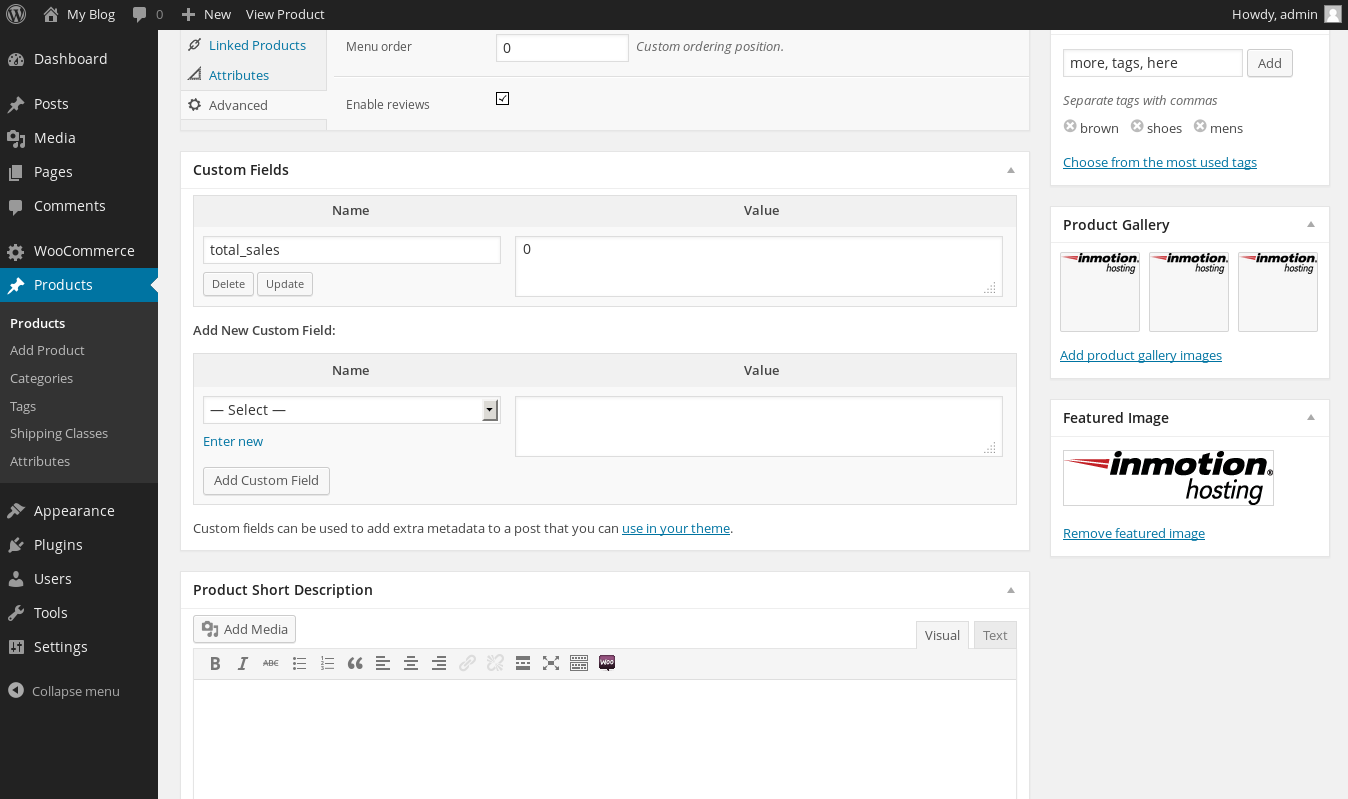The image size is (1348, 799).
Task: Open the WooCommerce shortcodes icon
Action: pos(607,663)
